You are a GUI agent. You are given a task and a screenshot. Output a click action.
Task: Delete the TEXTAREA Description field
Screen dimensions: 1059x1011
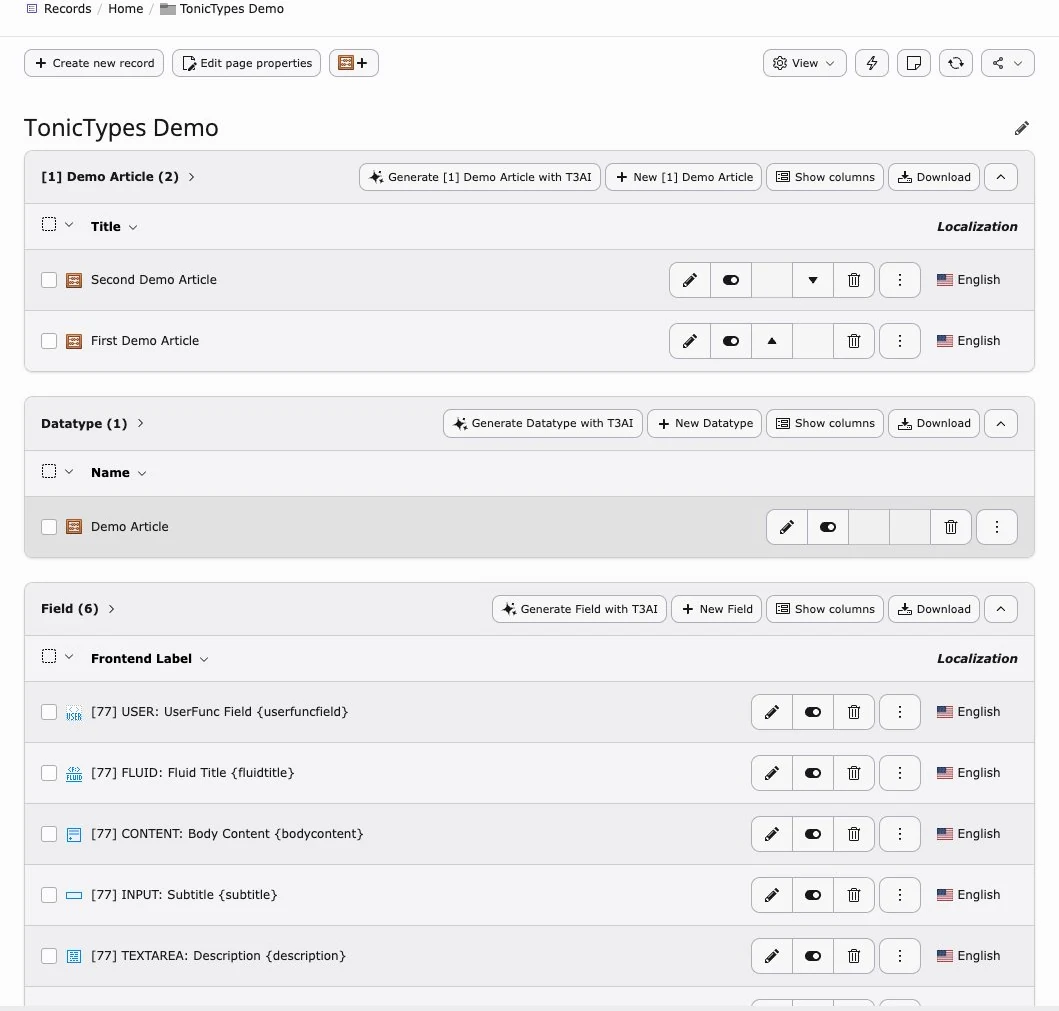[854, 956]
